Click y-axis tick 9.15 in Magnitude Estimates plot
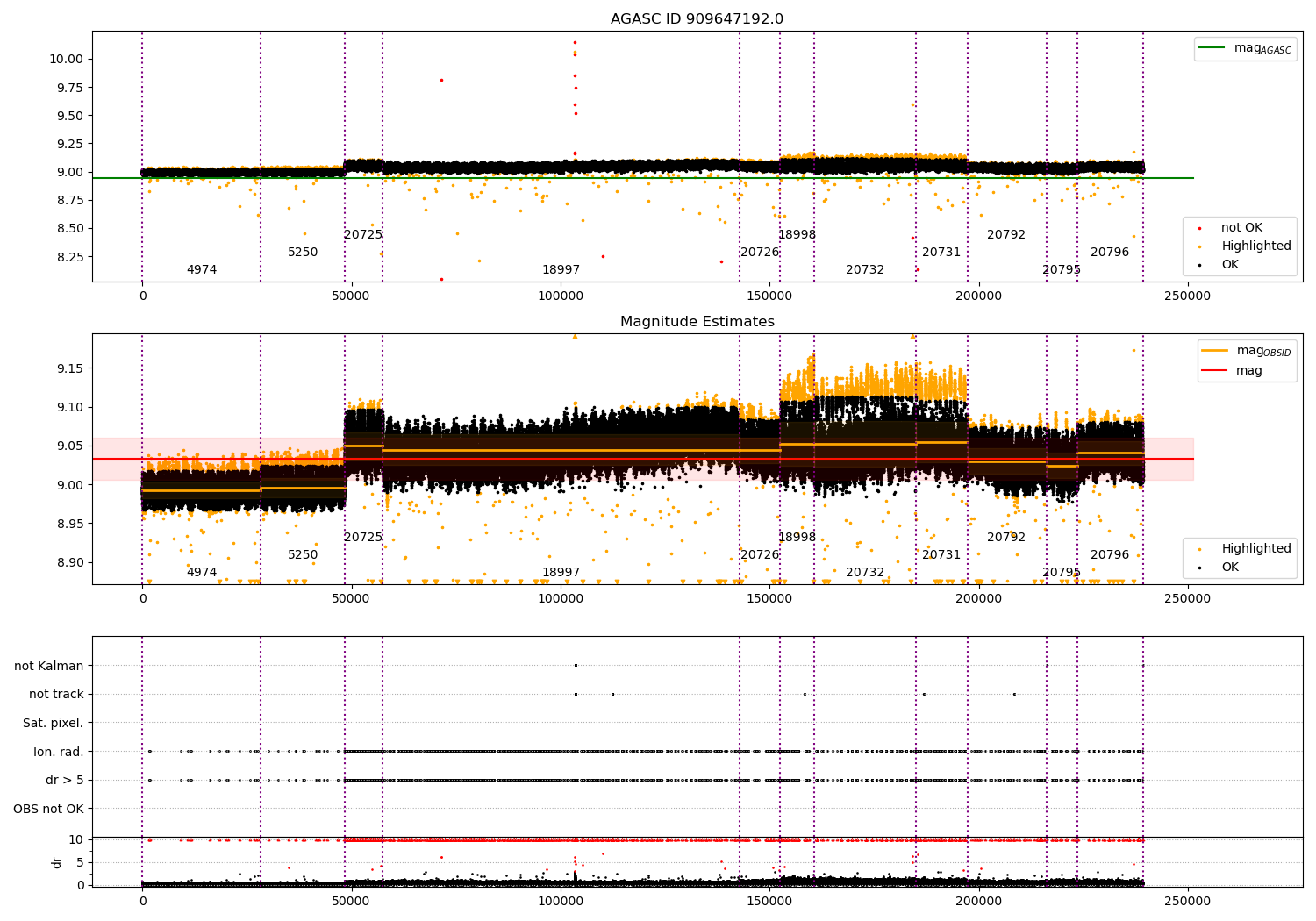Viewport: 1316px width, 921px height. coord(69,368)
